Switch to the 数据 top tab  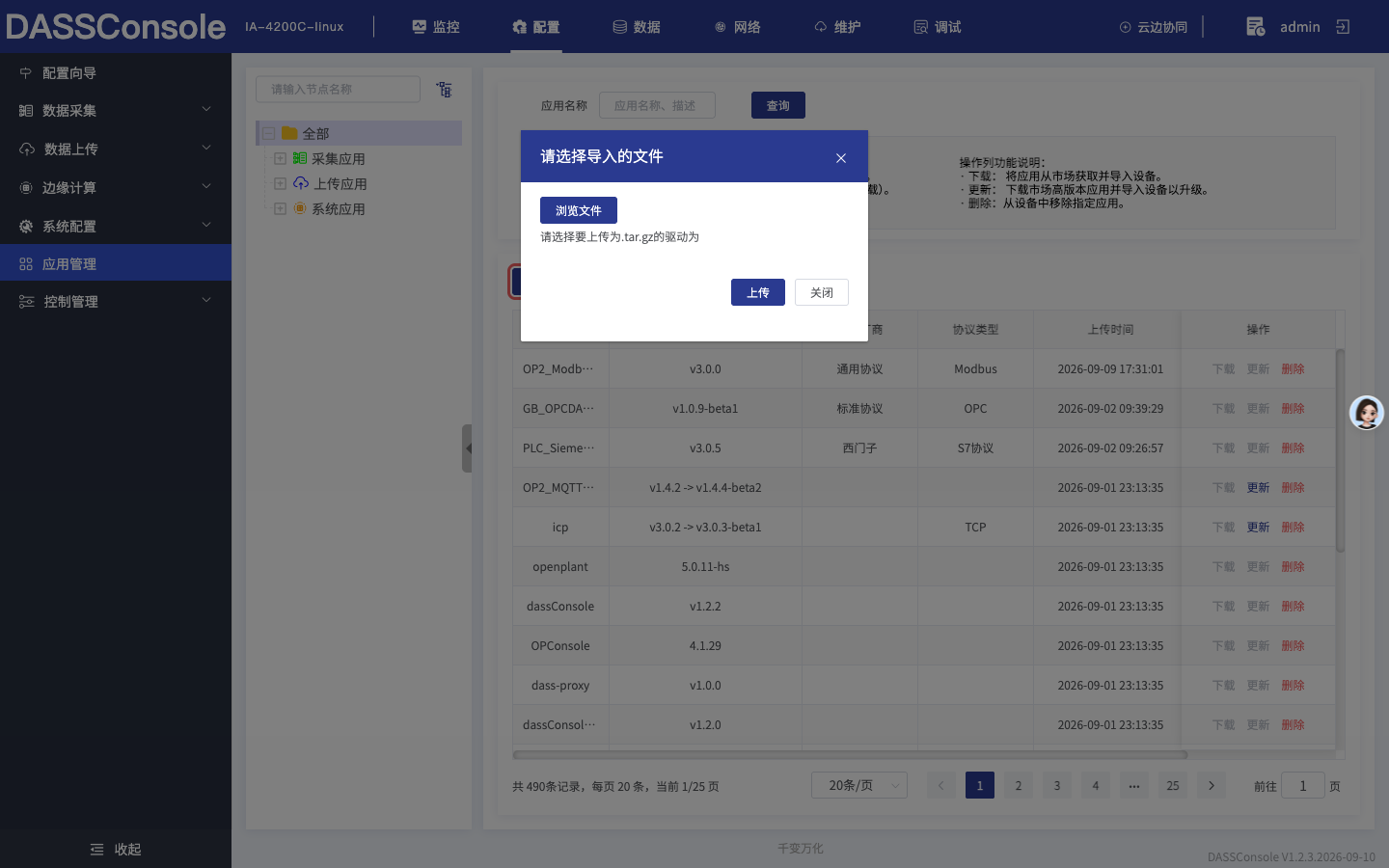pyautogui.click(x=637, y=27)
